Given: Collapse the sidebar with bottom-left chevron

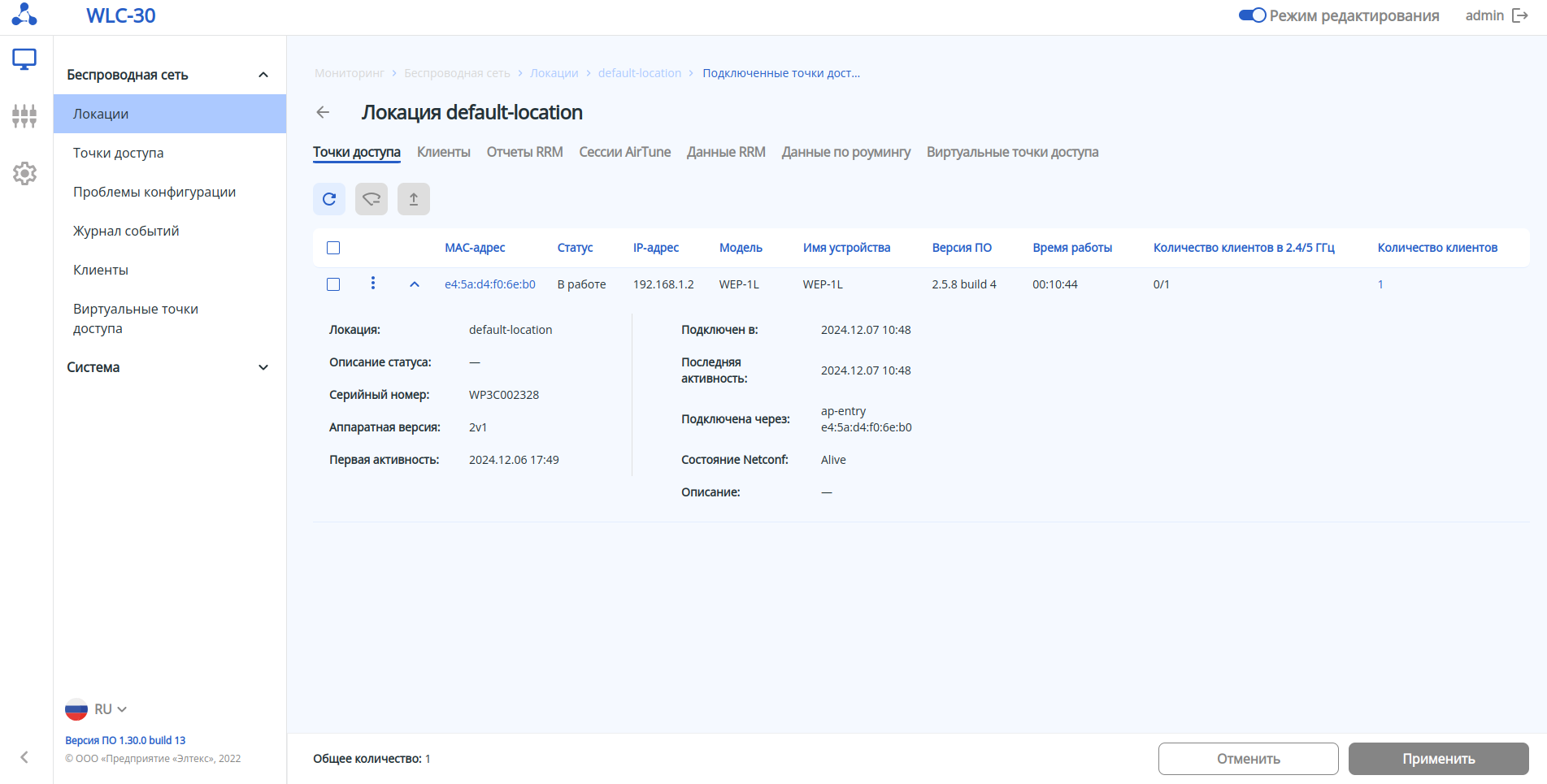Looking at the screenshot, I should click(x=24, y=757).
